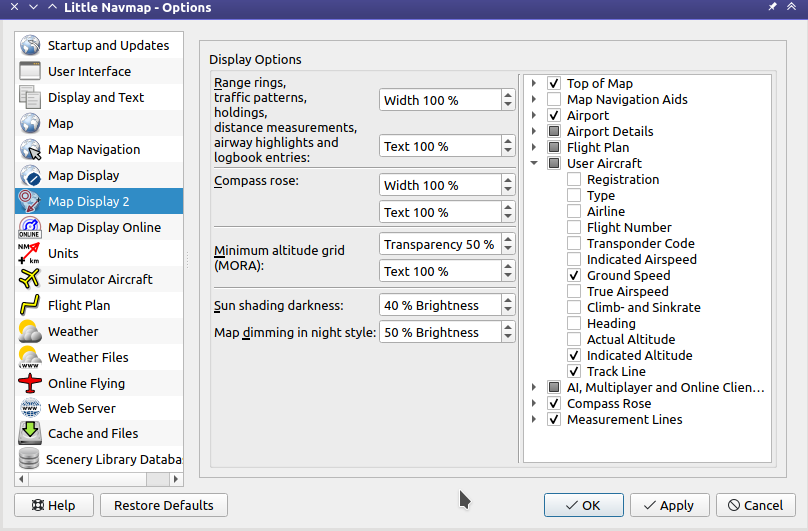Disable the Ground Speed checkbox

click(574, 275)
